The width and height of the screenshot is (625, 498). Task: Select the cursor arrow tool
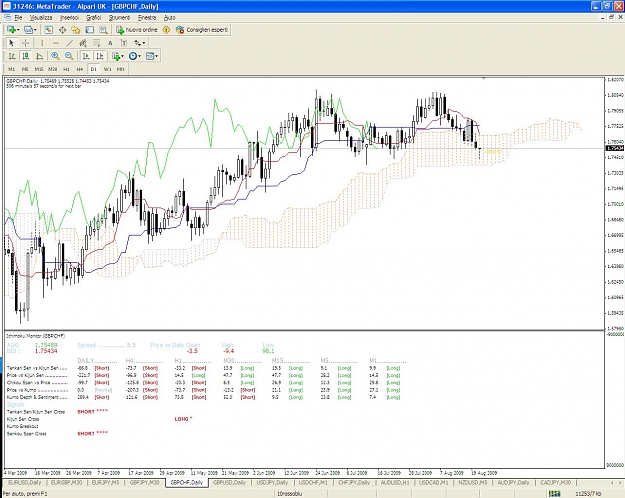click(11, 43)
